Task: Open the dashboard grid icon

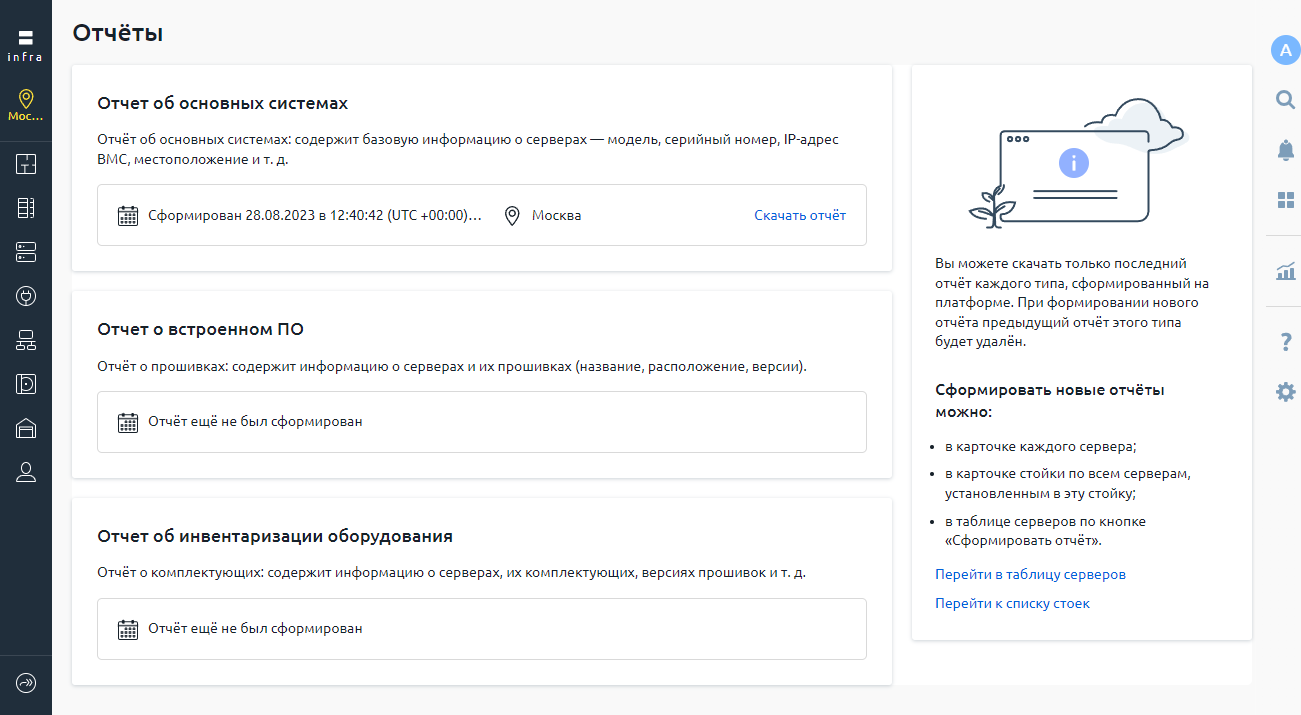Action: point(1285,200)
